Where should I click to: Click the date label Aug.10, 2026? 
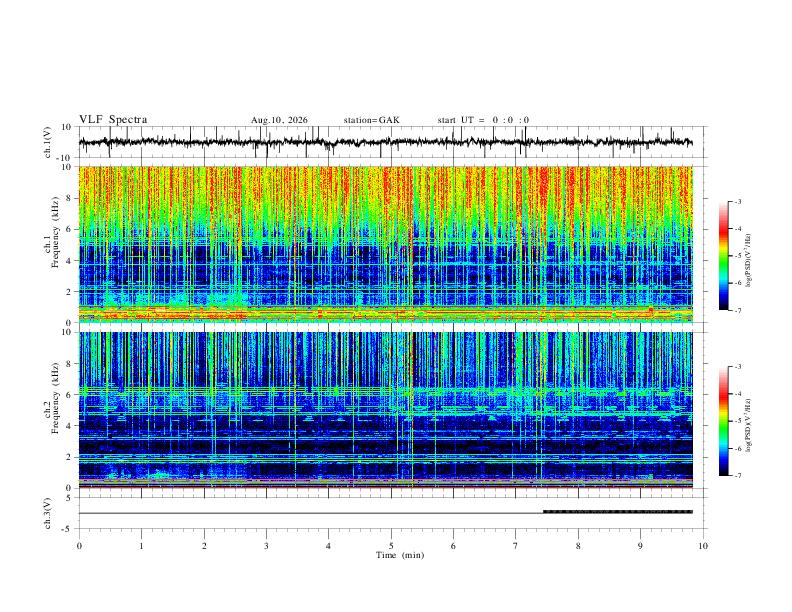(279, 120)
